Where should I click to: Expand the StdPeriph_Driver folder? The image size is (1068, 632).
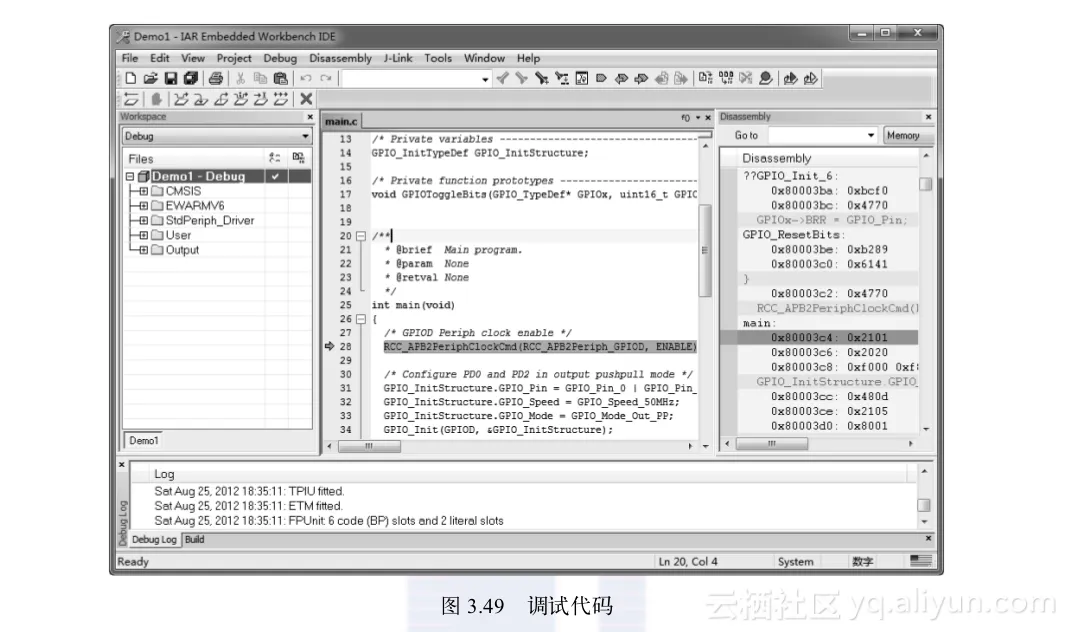pyautogui.click(x=144, y=221)
